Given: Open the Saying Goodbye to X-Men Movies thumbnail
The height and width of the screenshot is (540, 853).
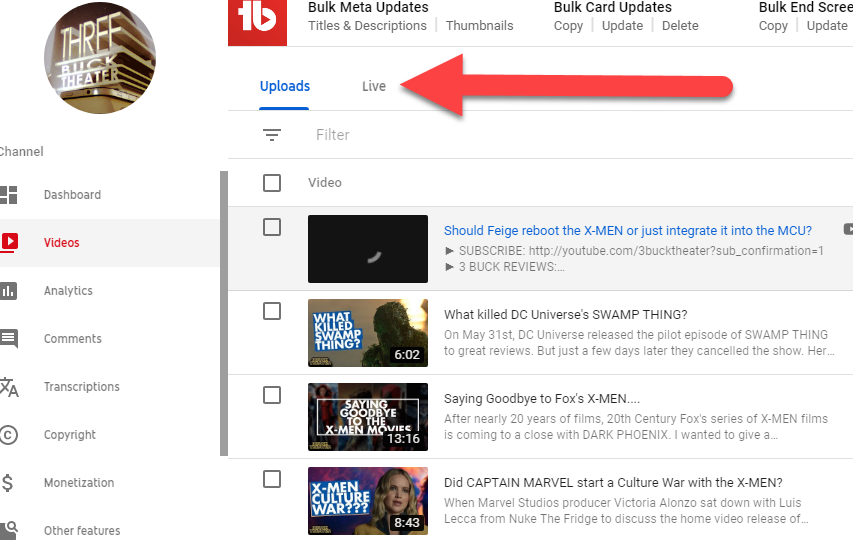Looking at the screenshot, I should coord(368,417).
